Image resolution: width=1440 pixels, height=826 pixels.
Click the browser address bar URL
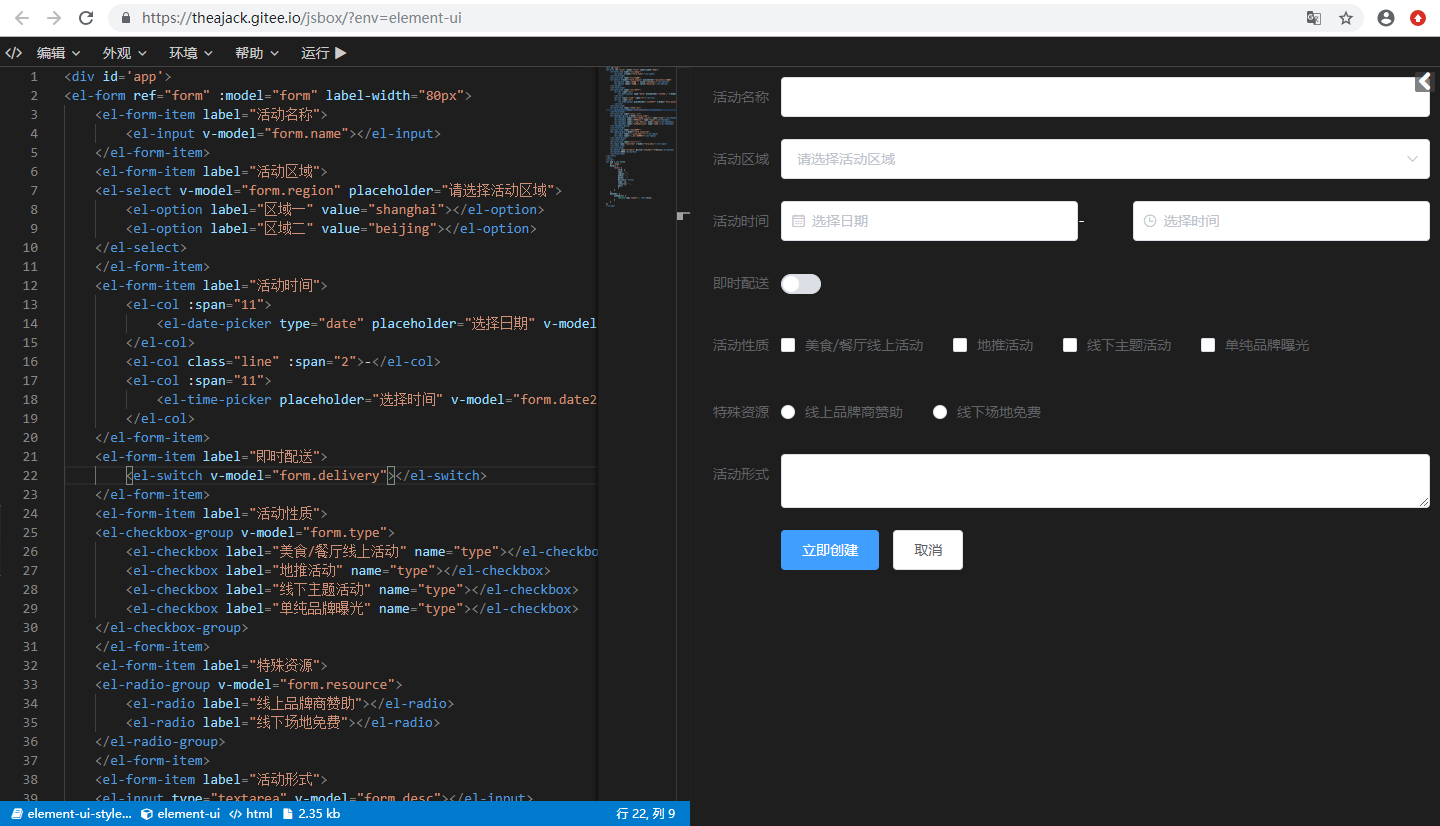click(x=301, y=18)
